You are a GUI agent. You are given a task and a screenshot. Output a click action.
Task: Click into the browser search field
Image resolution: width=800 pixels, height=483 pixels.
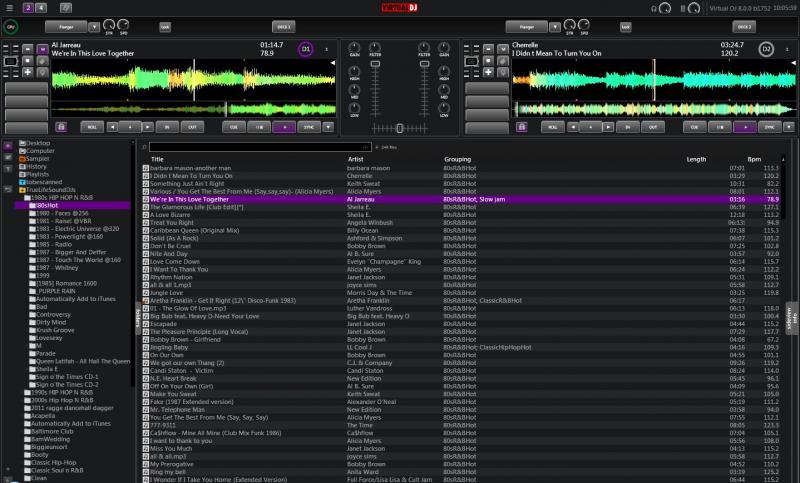pyautogui.click(x=260, y=147)
